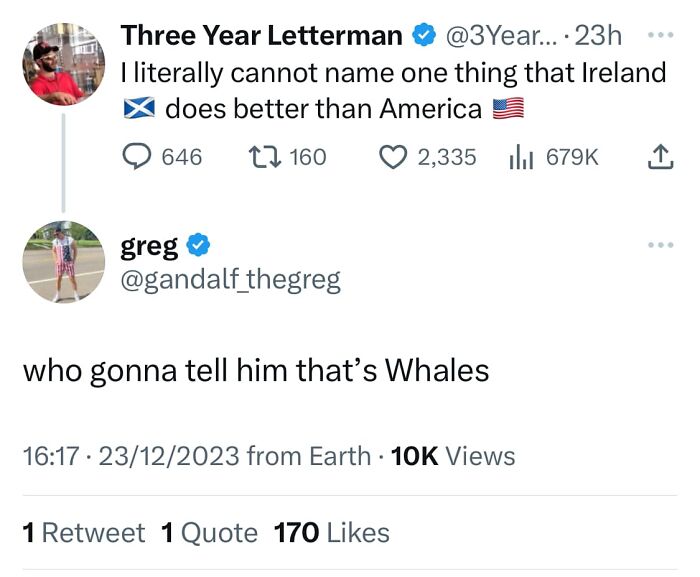Click greg's blue verified badge
This screenshot has width=700, height=577.
click(x=199, y=245)
